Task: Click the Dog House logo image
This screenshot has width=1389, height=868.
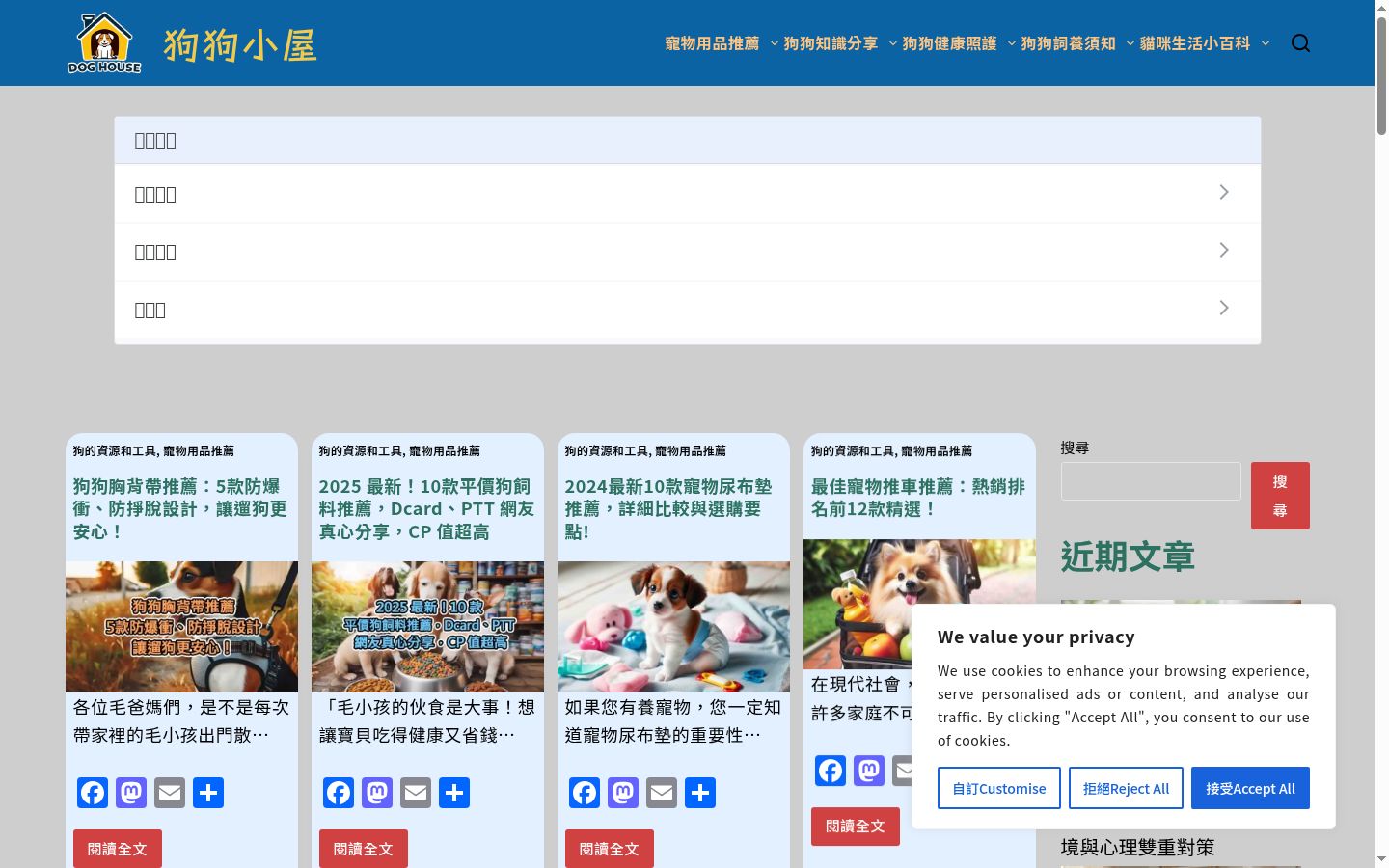Action: pos(104,42)
